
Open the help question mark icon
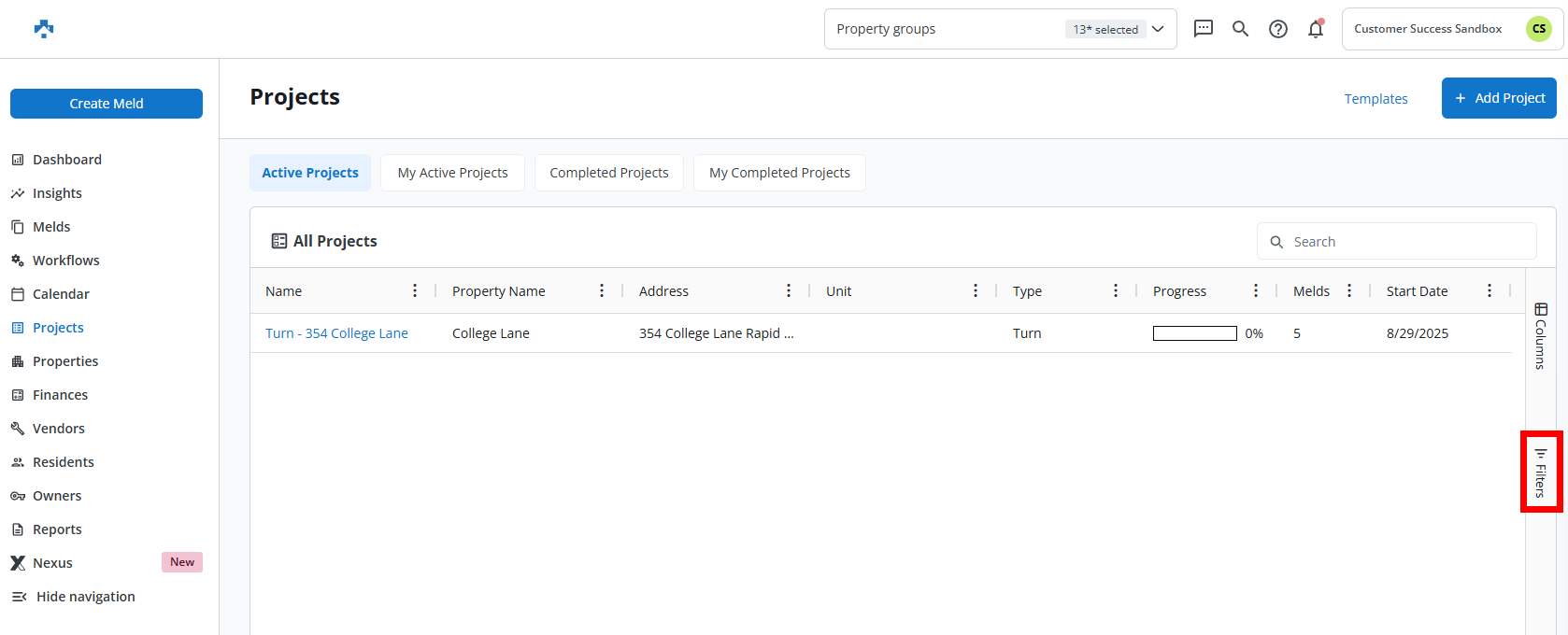1277,29
